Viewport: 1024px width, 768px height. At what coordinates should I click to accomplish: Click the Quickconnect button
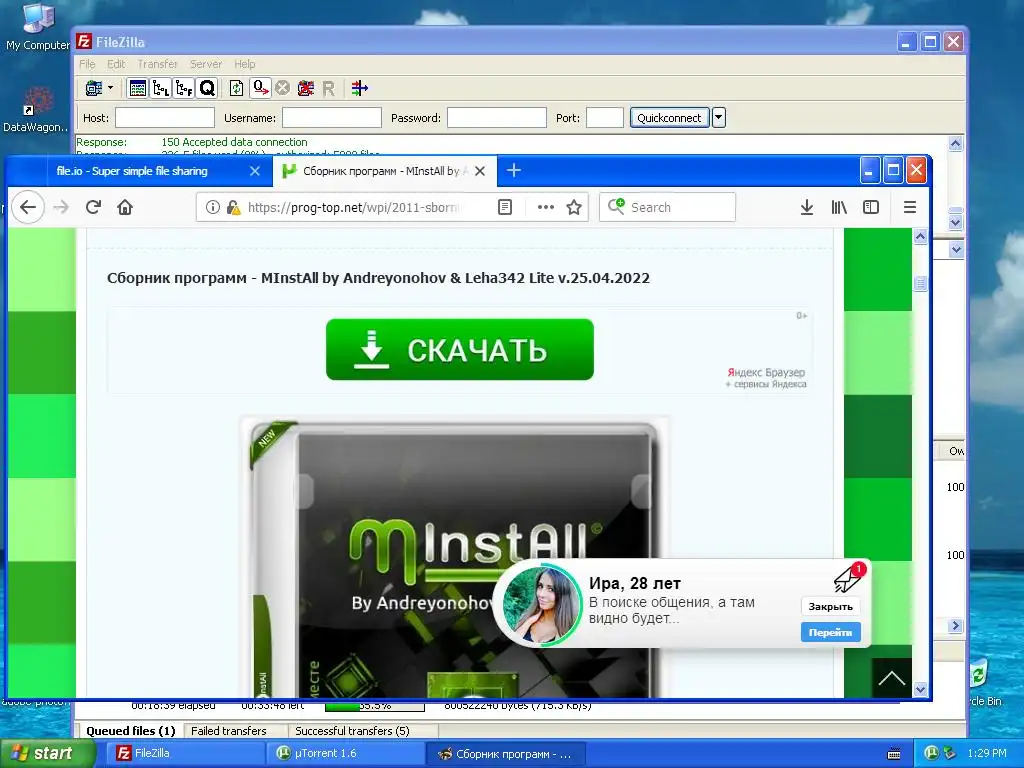coord(669,118)
